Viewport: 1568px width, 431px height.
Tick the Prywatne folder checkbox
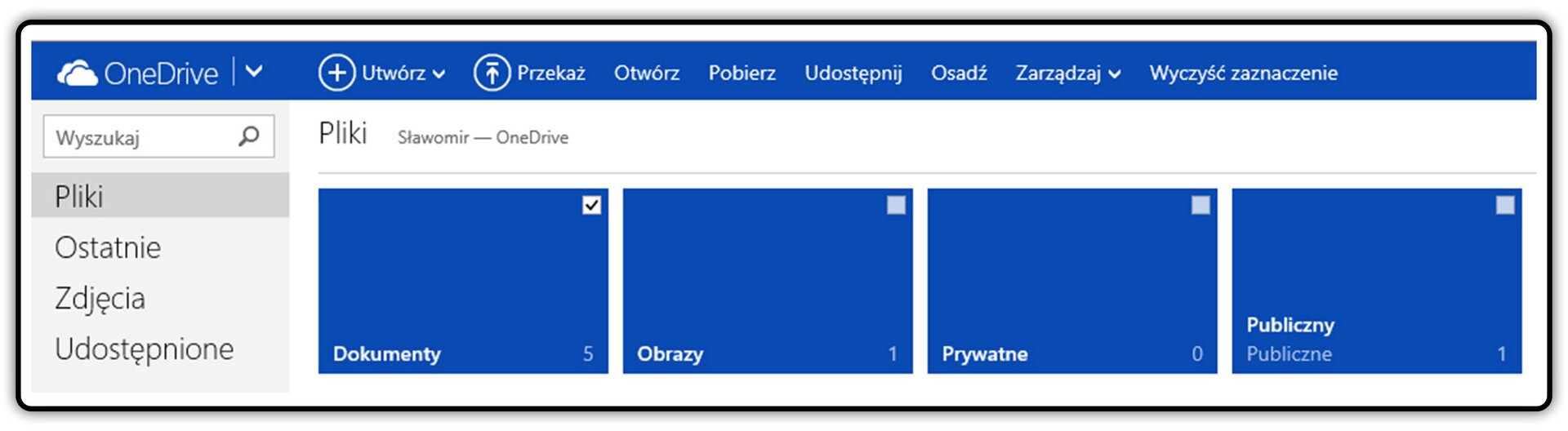click(1200, 205)
